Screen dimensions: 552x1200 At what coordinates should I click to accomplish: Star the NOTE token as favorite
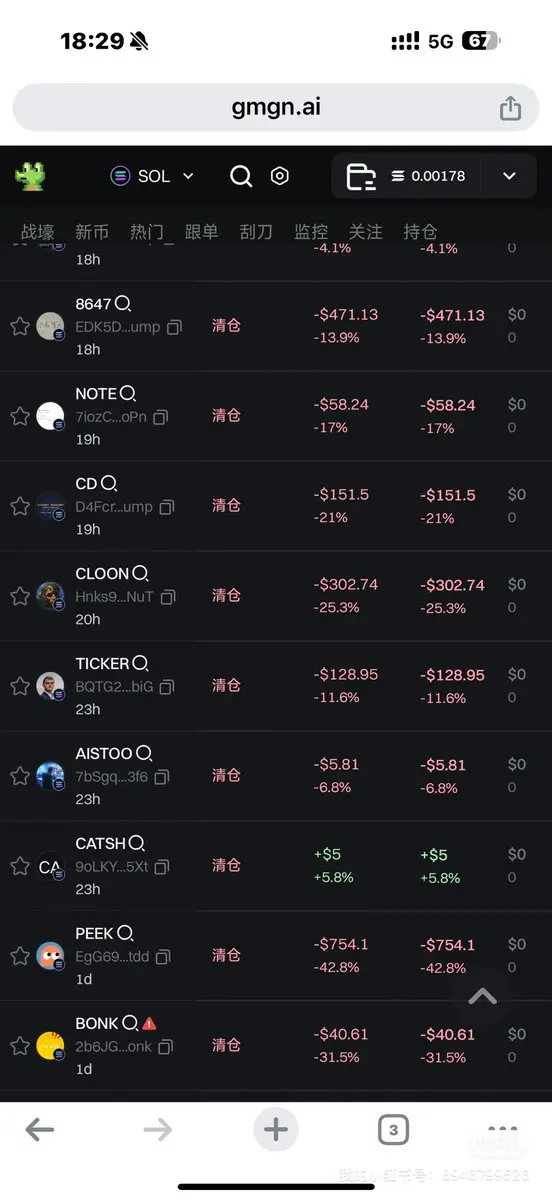[19, 416]
